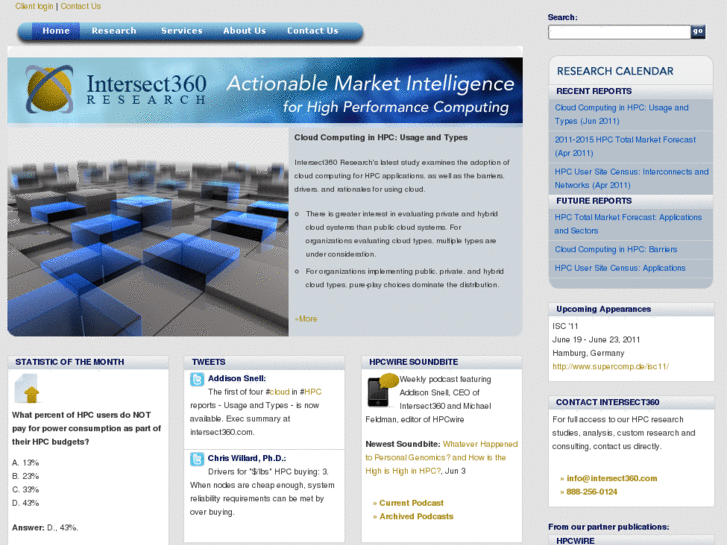Open Cloud Computing in HPC: Usage and Types report
The width and height of the screenshot is (727, 545).
[x=622, y=114]
